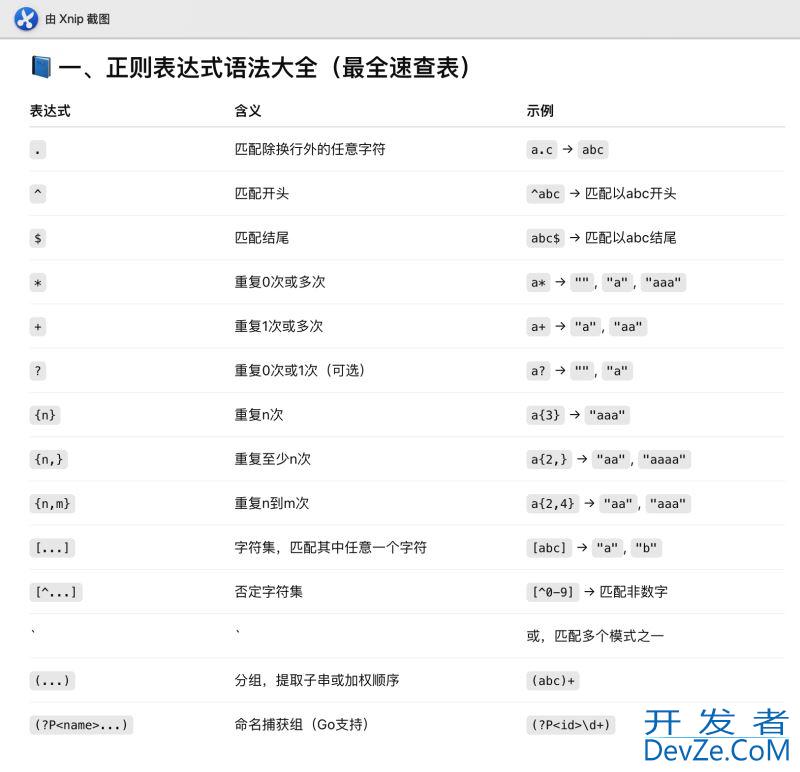800x772 pixels.
Task: Click the '重复n到m次' meaning cell
Action: tap(272, 503)
